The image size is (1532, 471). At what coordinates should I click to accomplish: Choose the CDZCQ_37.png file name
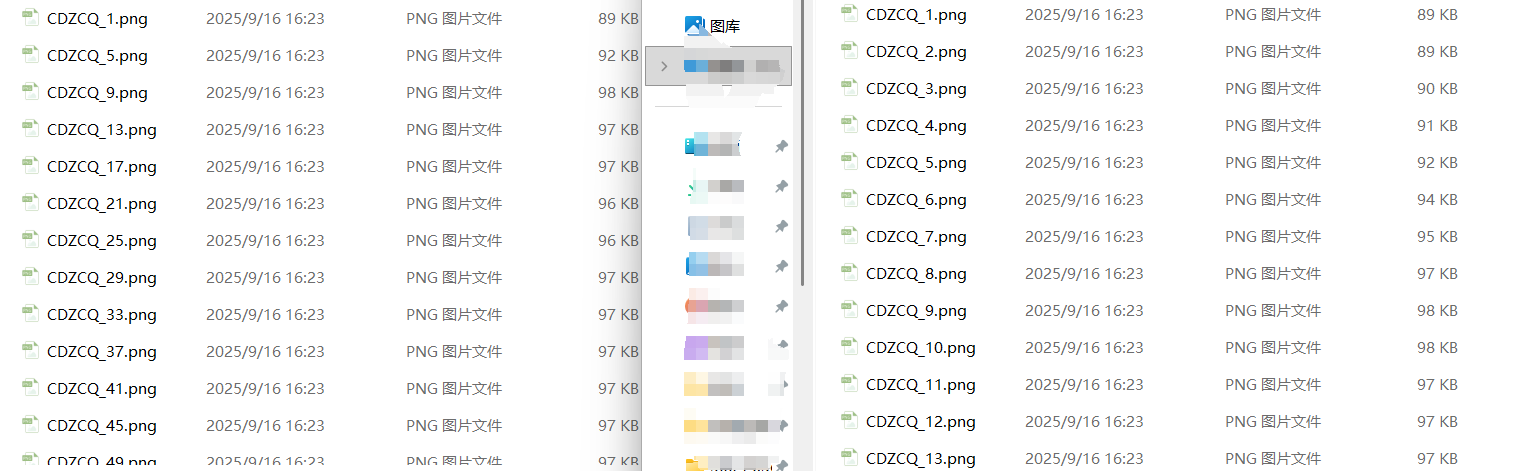(x=102, y=351)
